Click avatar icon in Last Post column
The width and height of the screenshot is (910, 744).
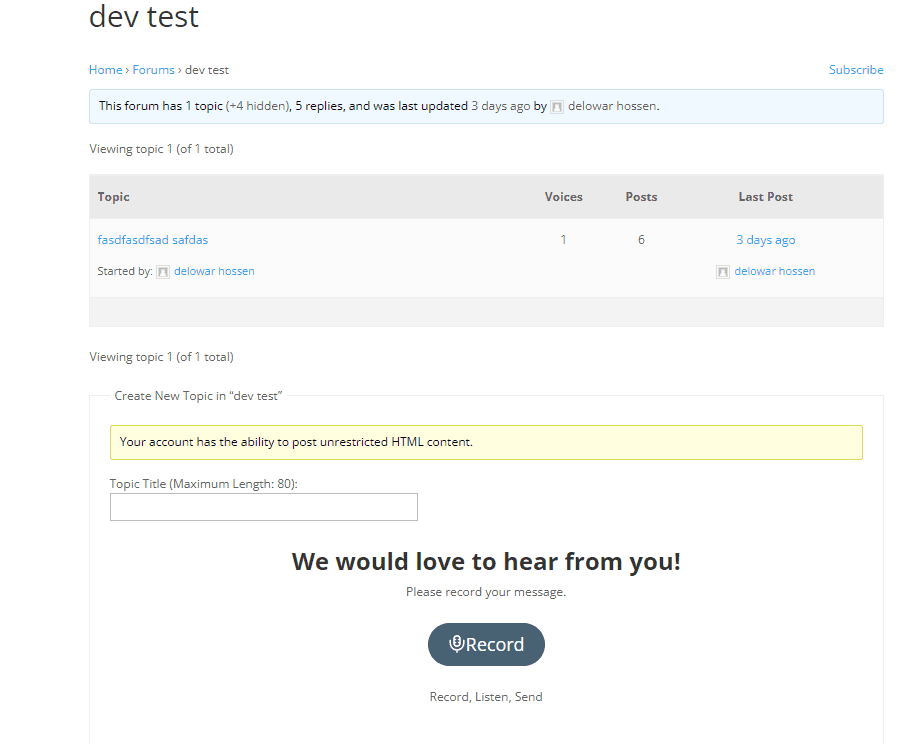(x=723, y=272)
